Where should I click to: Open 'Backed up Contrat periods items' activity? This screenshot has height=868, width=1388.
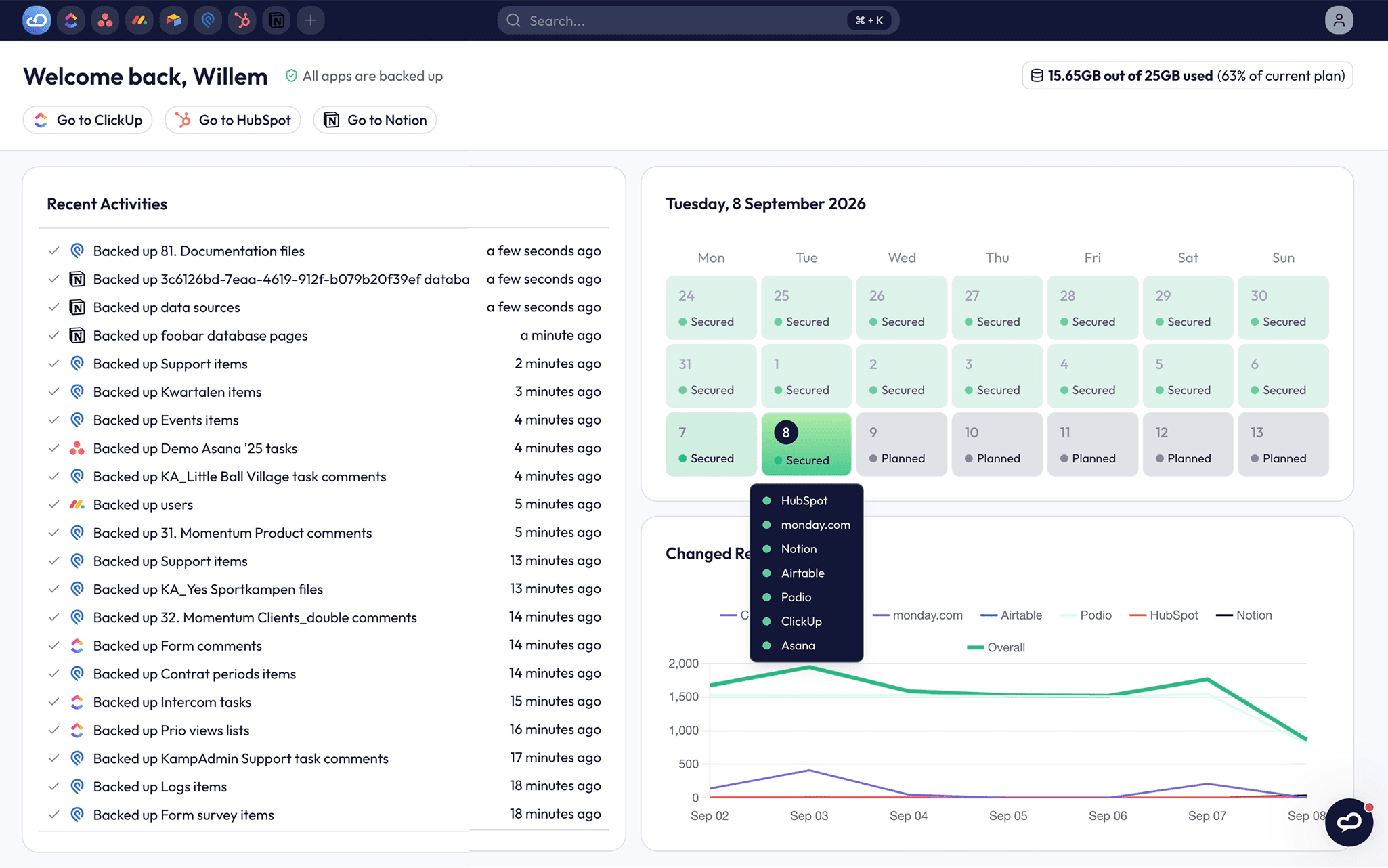coord(194,674)
